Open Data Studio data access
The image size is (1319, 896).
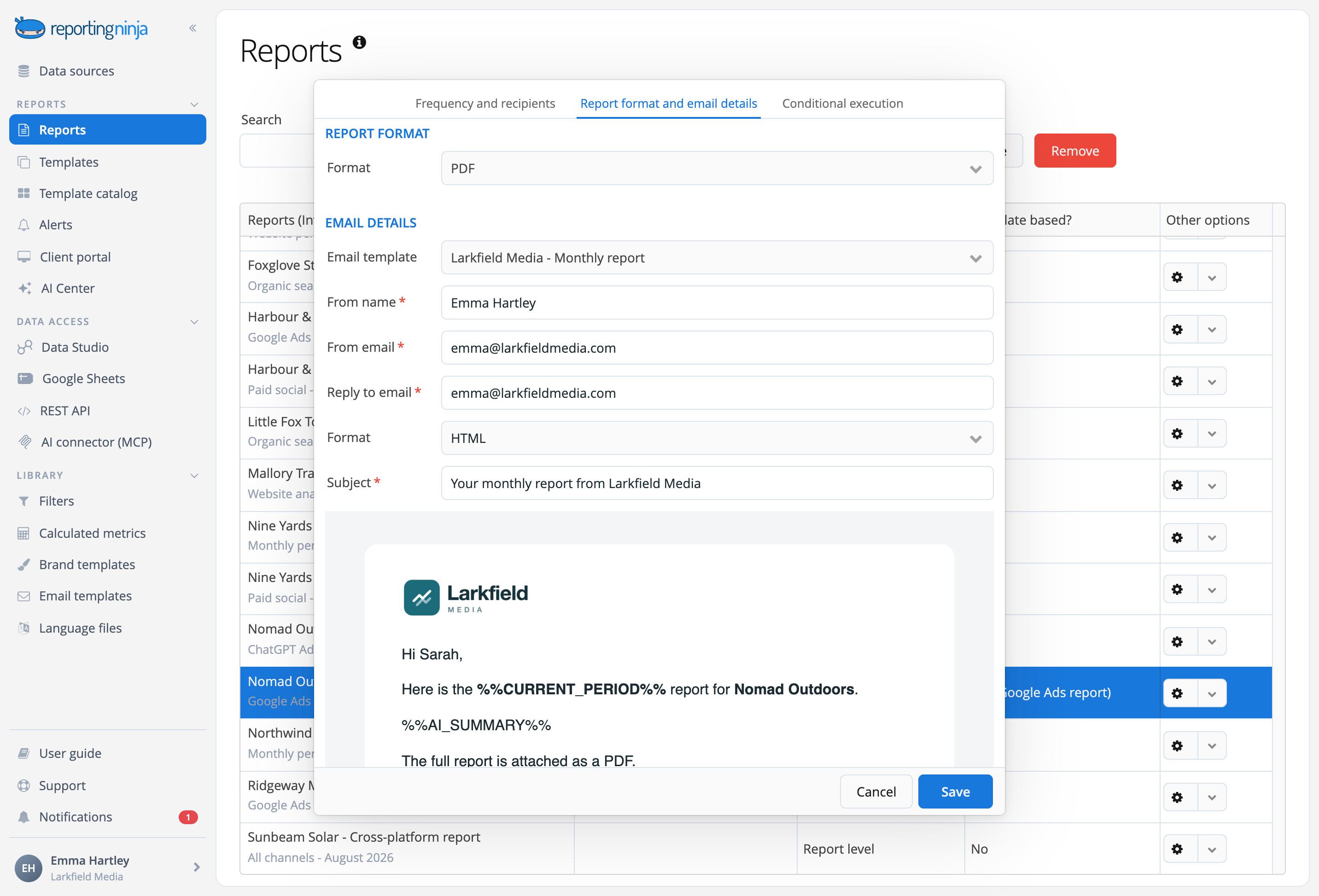click(x=75, y=347)
